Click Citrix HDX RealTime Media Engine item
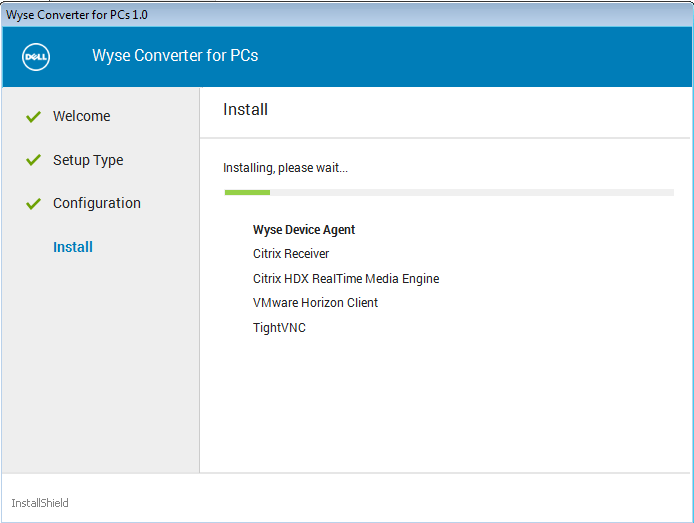 [x=346, y=279]
